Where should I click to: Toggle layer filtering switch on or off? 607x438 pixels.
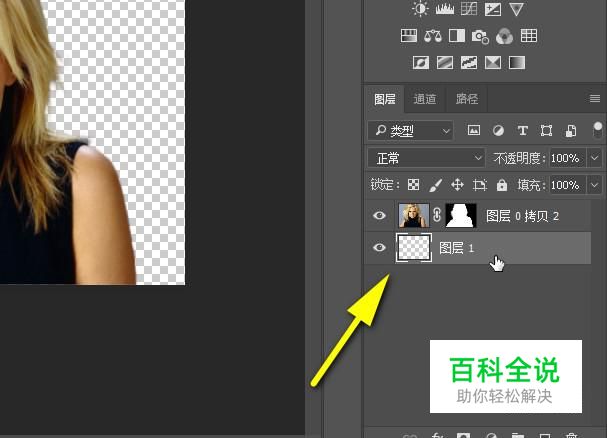coord(597,130)
